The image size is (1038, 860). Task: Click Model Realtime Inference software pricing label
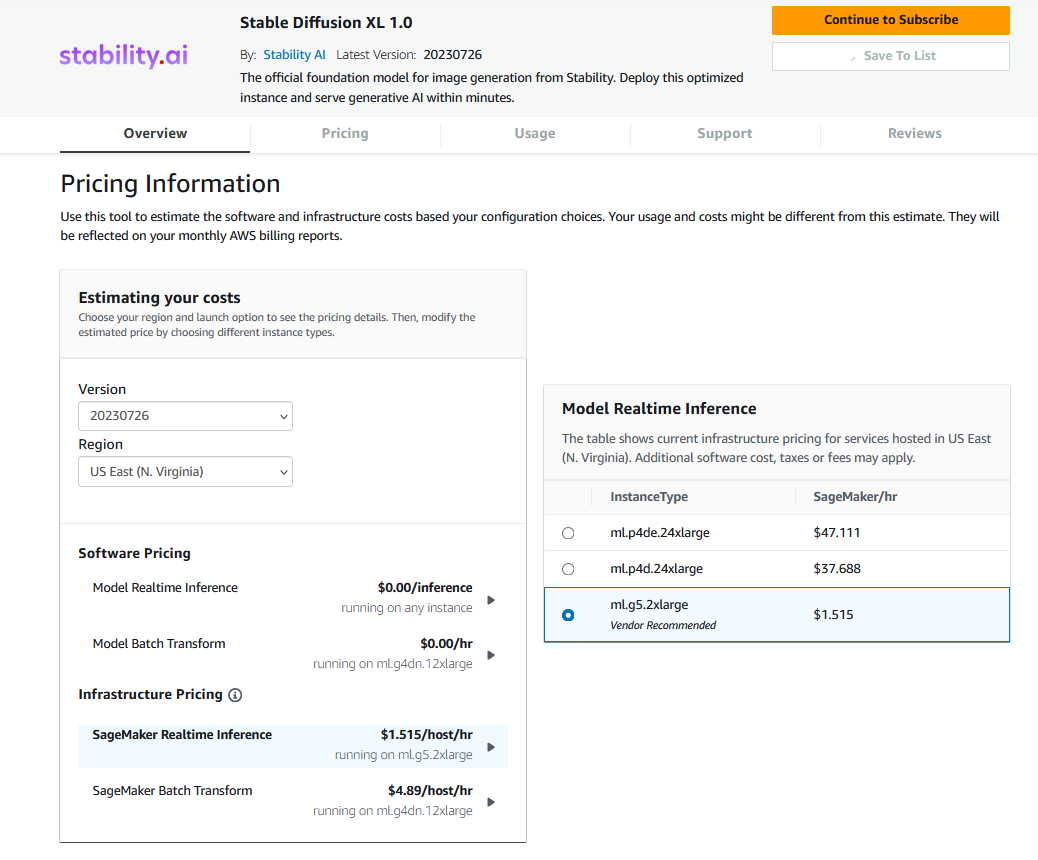(x=165, y=588)
